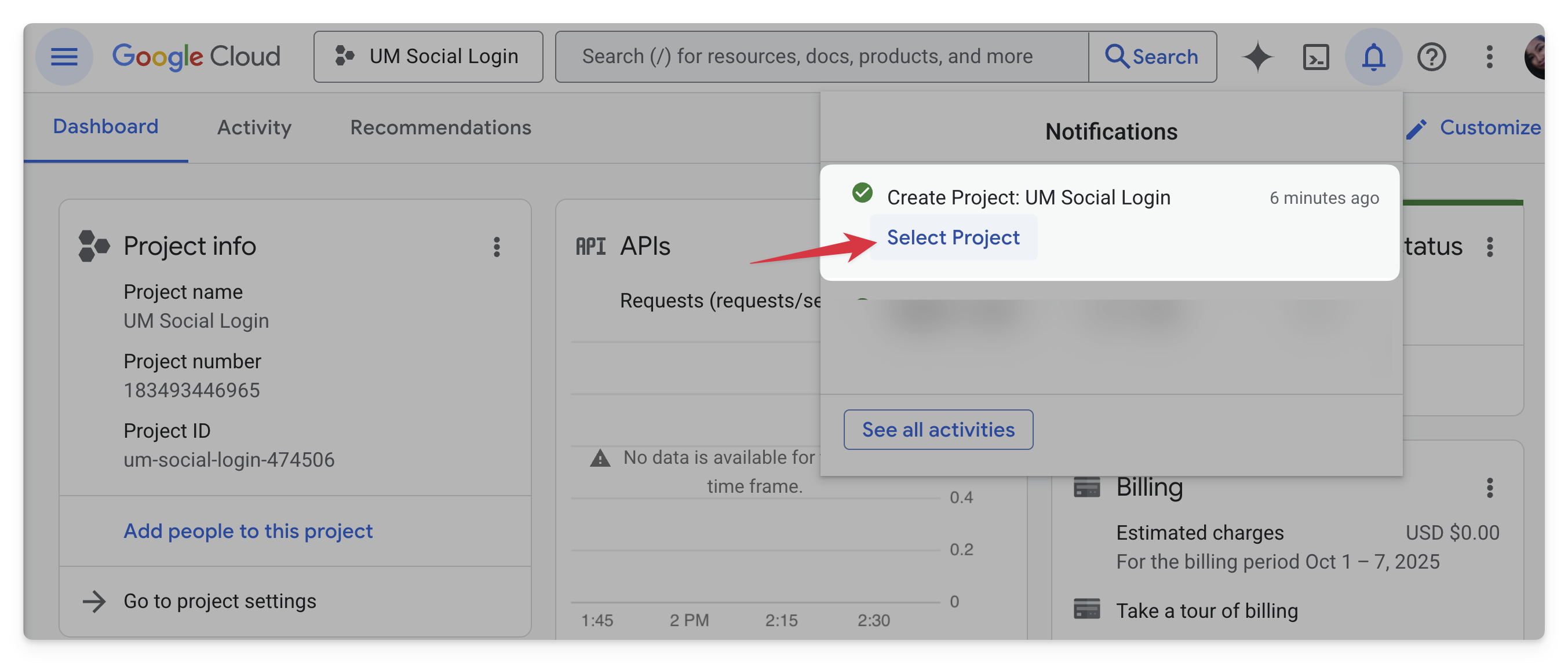Open the hamburger navigation menu

[x=64, y=57]
